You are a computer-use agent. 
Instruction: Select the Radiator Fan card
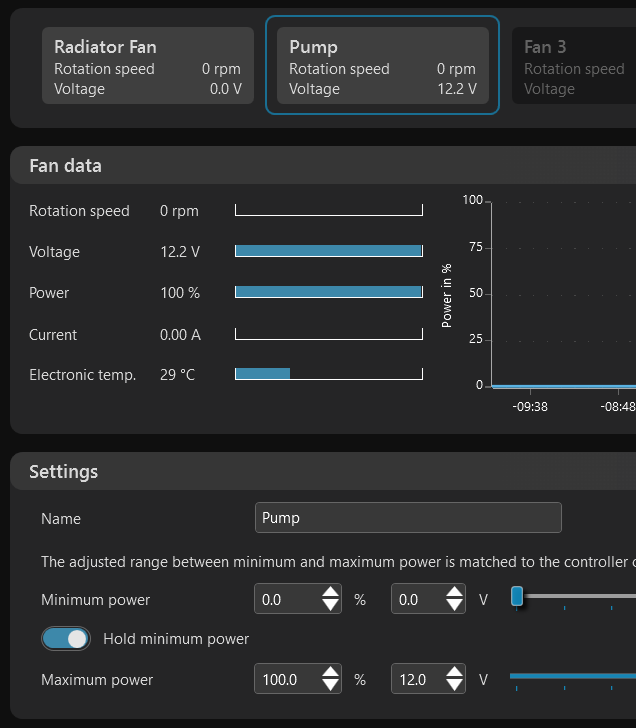coord(147,66)
